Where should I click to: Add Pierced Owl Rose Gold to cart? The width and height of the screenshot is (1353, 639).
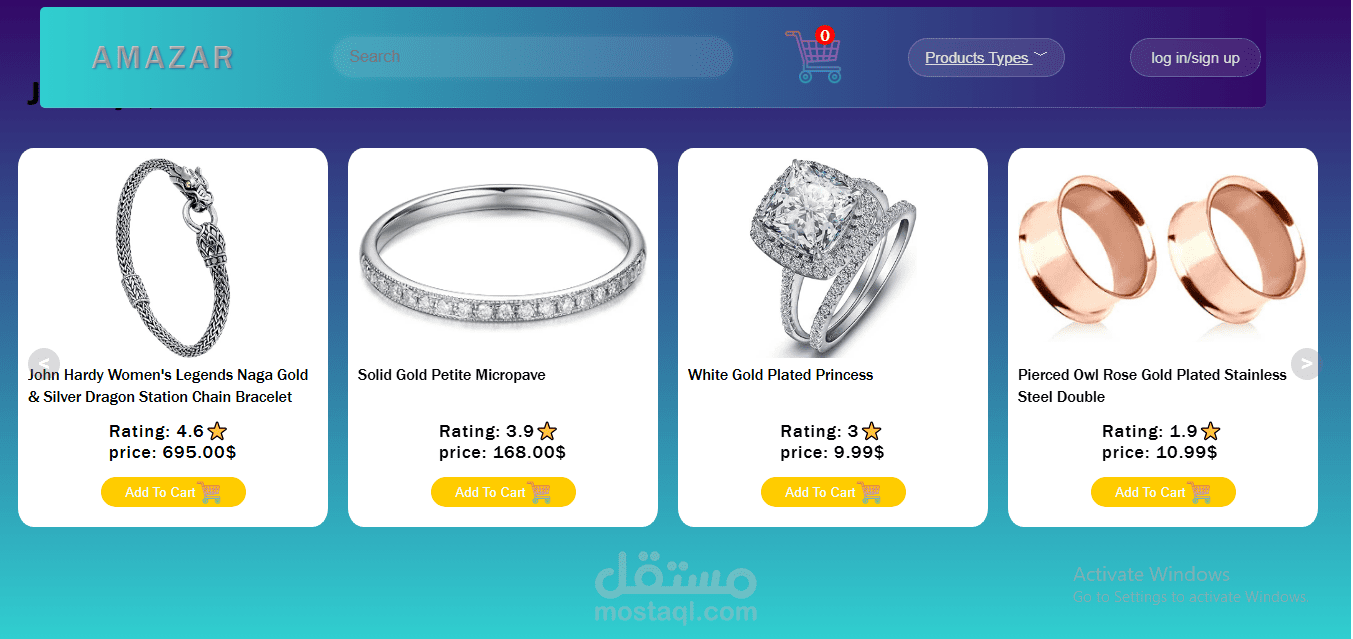click(x=1163, y=492)
